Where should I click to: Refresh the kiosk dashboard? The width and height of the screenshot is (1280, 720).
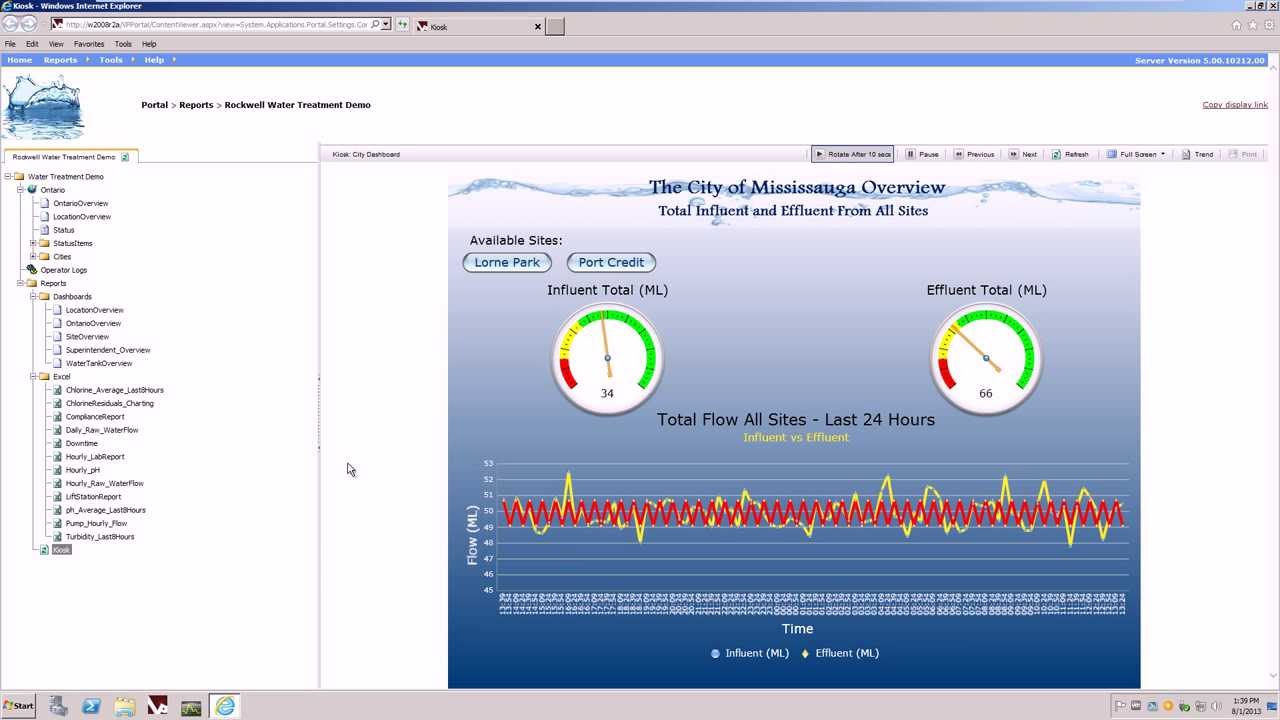click(1070, 154)
